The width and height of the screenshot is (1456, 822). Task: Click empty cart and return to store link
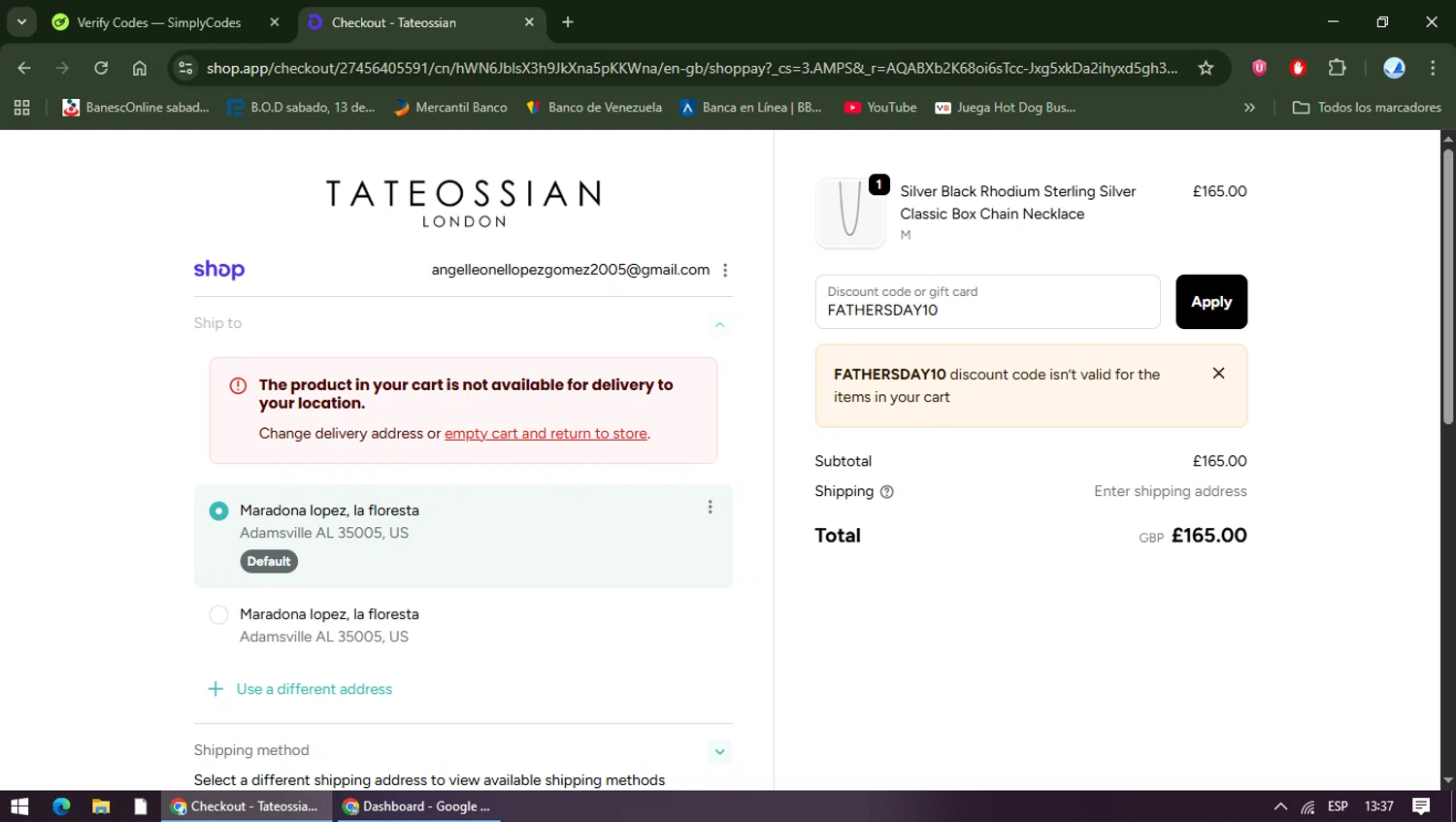tap(546, 434)
